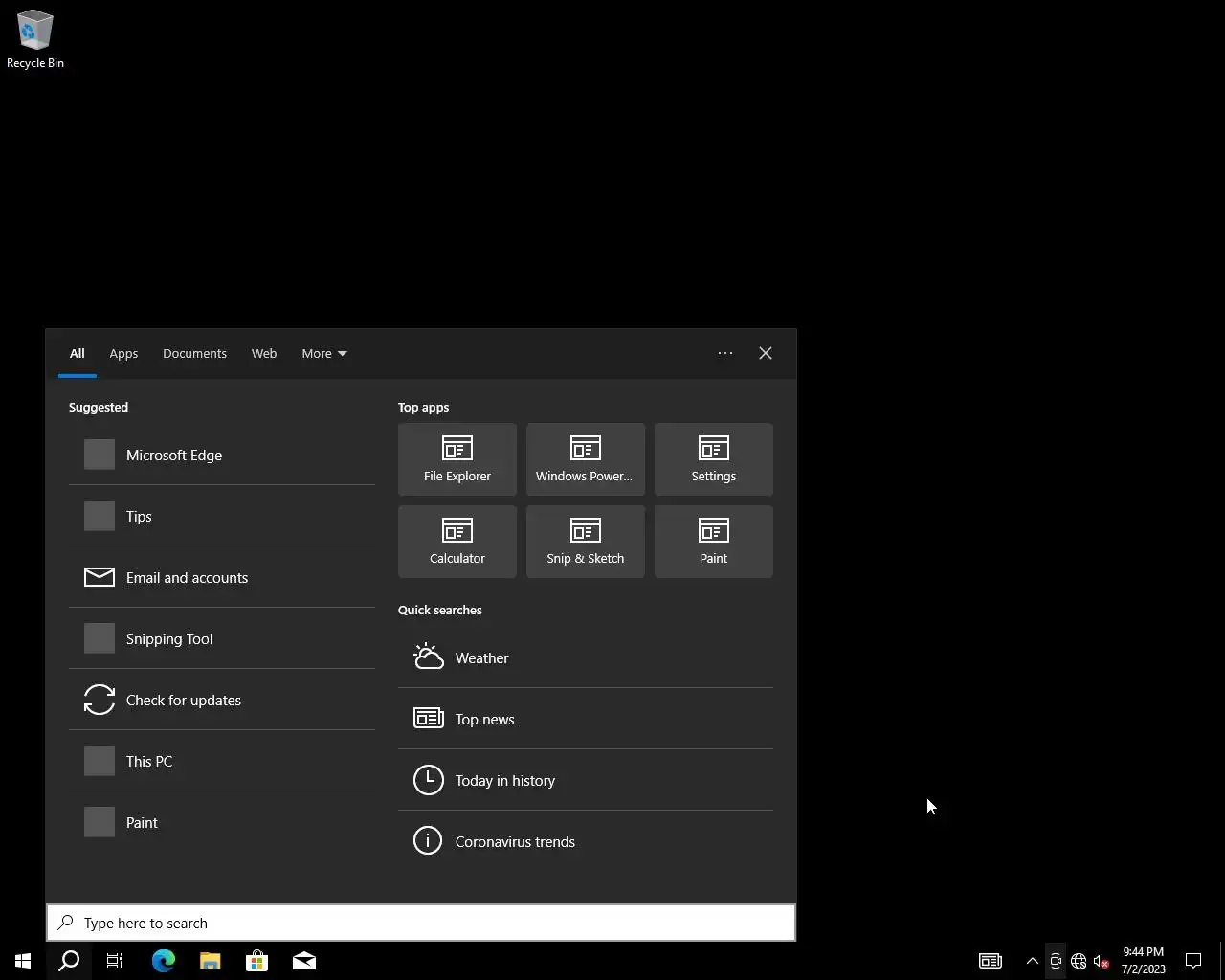The width and height of the screenshot is (1225, 980).
Task: Show hidden system tray icons
Action: [x=1033, y=961]
